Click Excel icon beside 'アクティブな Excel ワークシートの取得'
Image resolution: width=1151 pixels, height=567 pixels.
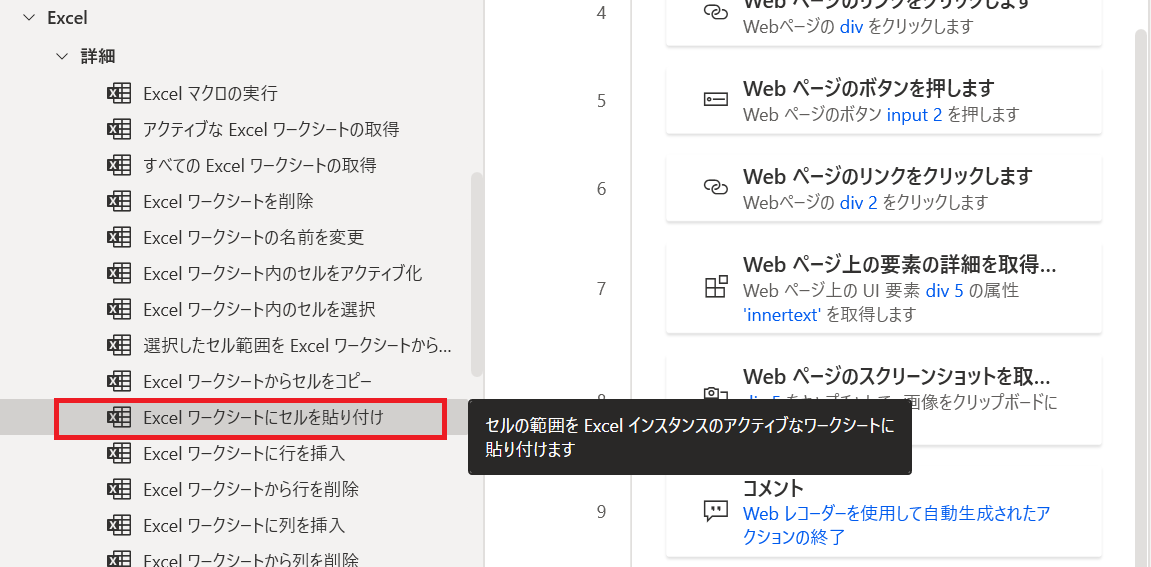[x=119, y=129]
